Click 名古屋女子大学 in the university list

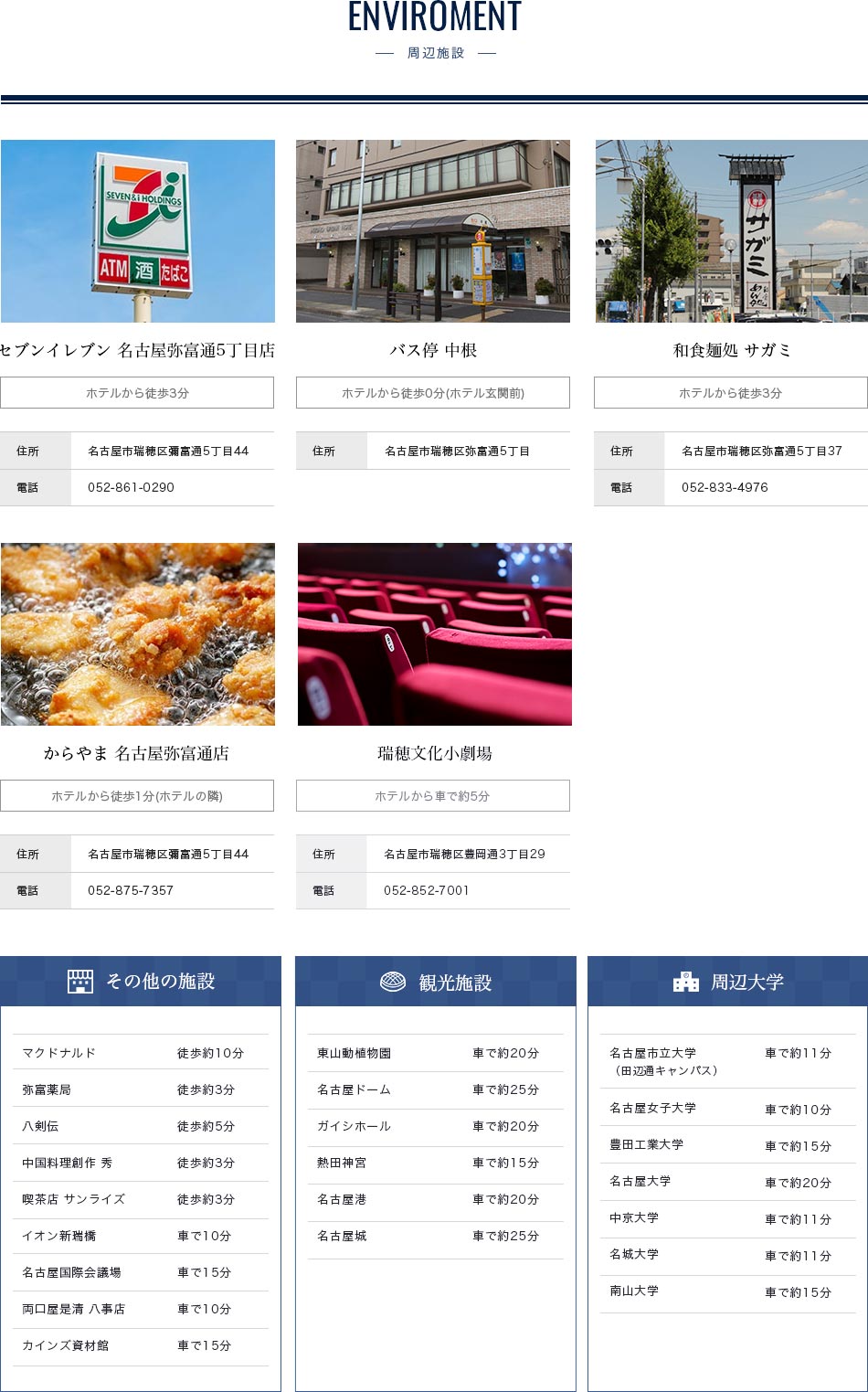pos(653,1108)
